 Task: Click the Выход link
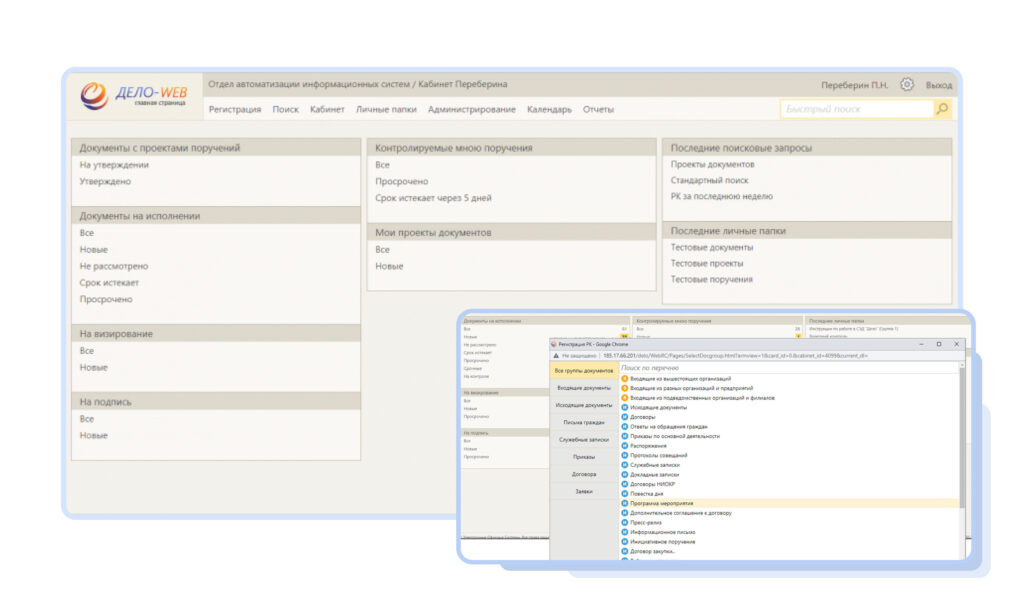(938, 86)
